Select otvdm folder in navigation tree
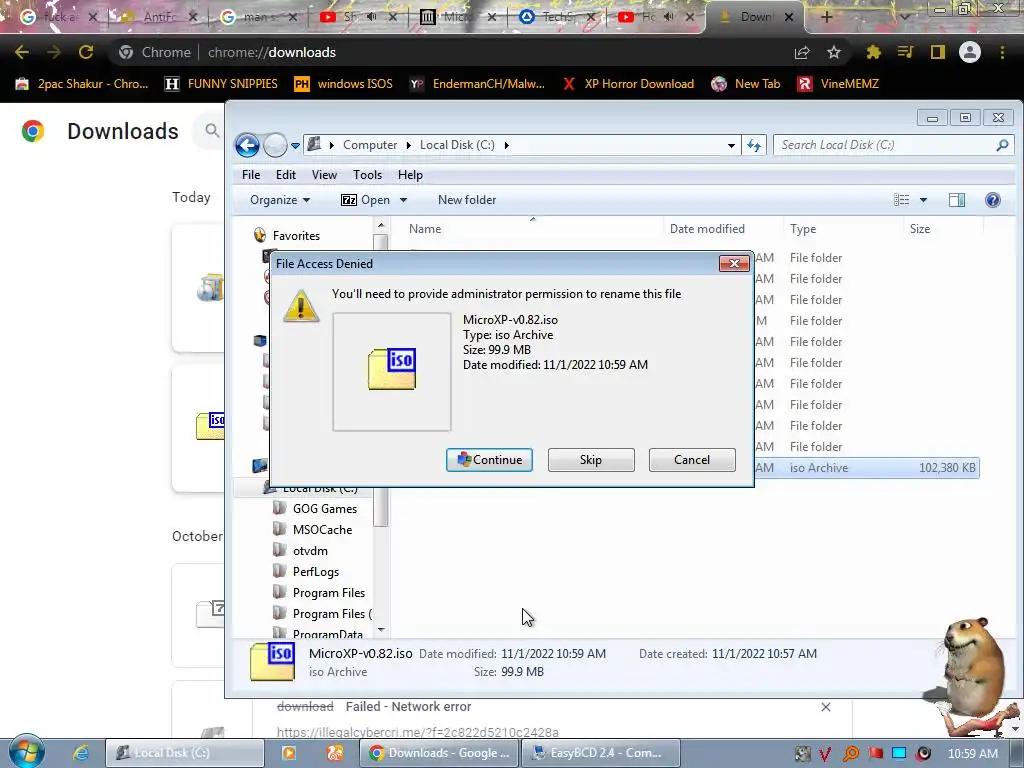Viewport: 1024px width, 768px height. [x=310, y=551]
